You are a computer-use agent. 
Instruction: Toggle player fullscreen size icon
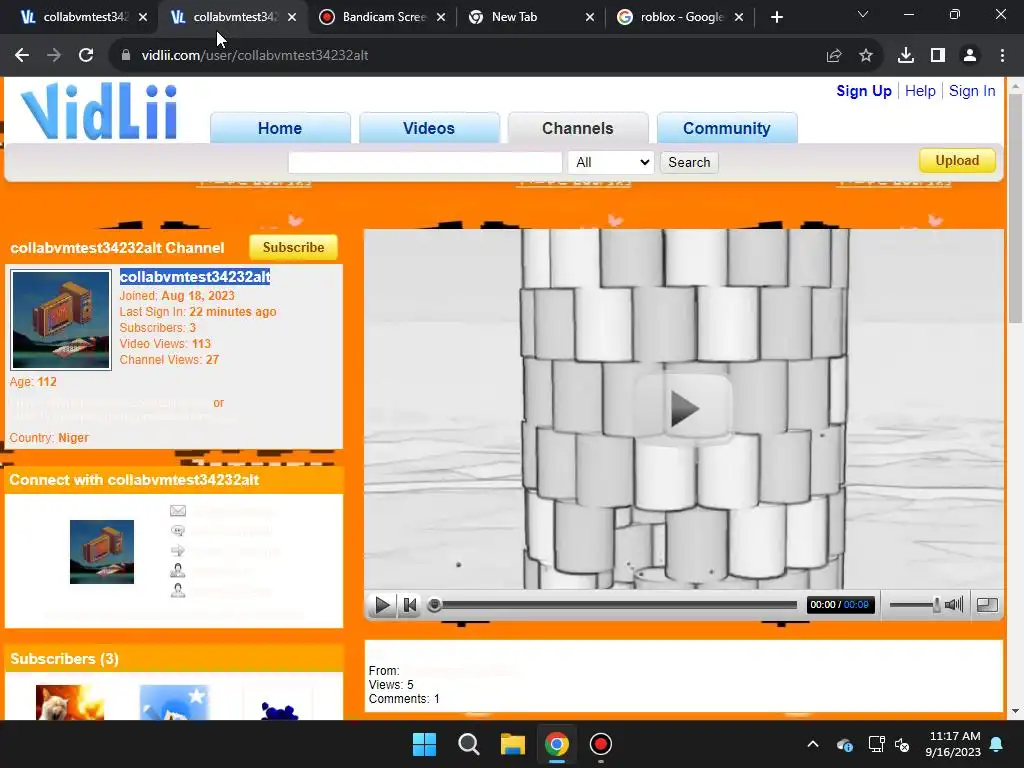coord(987,605)
